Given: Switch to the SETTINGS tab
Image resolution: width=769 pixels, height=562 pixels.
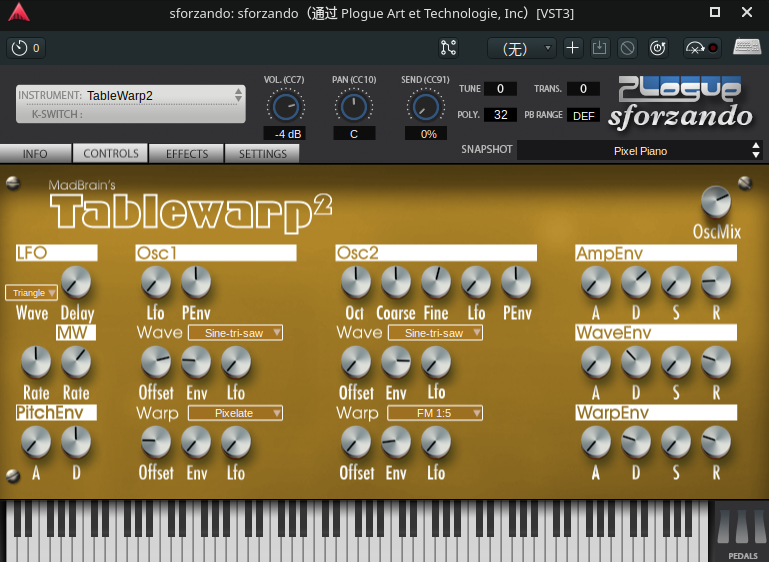Looking at the screenshot, I should click(262, 154).
